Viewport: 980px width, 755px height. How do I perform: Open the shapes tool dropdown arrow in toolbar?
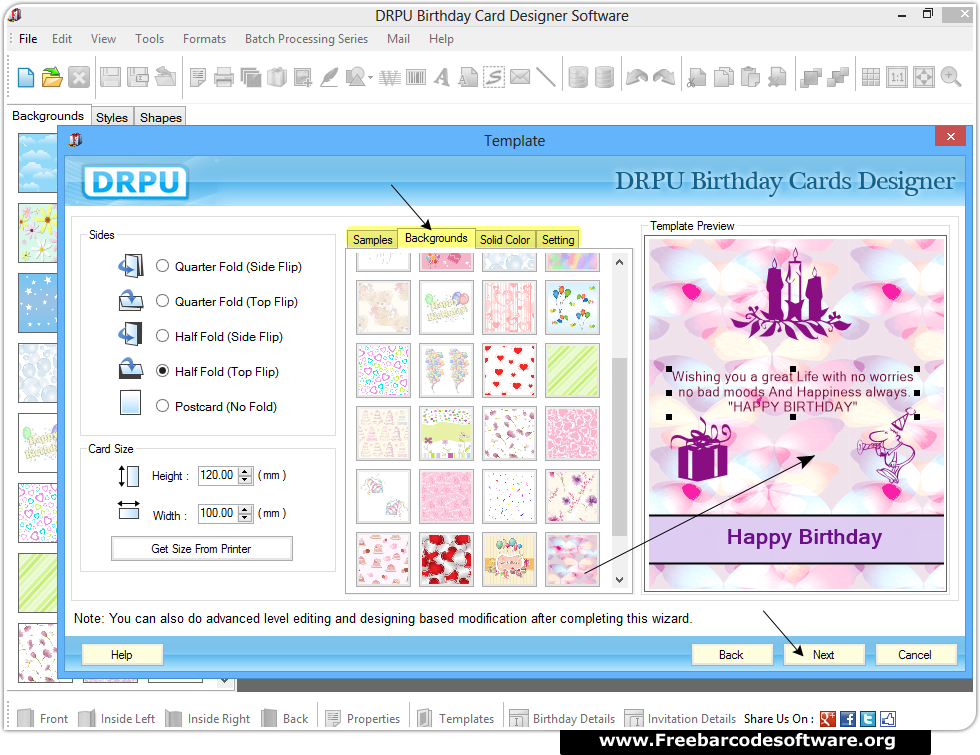[370, 78]
